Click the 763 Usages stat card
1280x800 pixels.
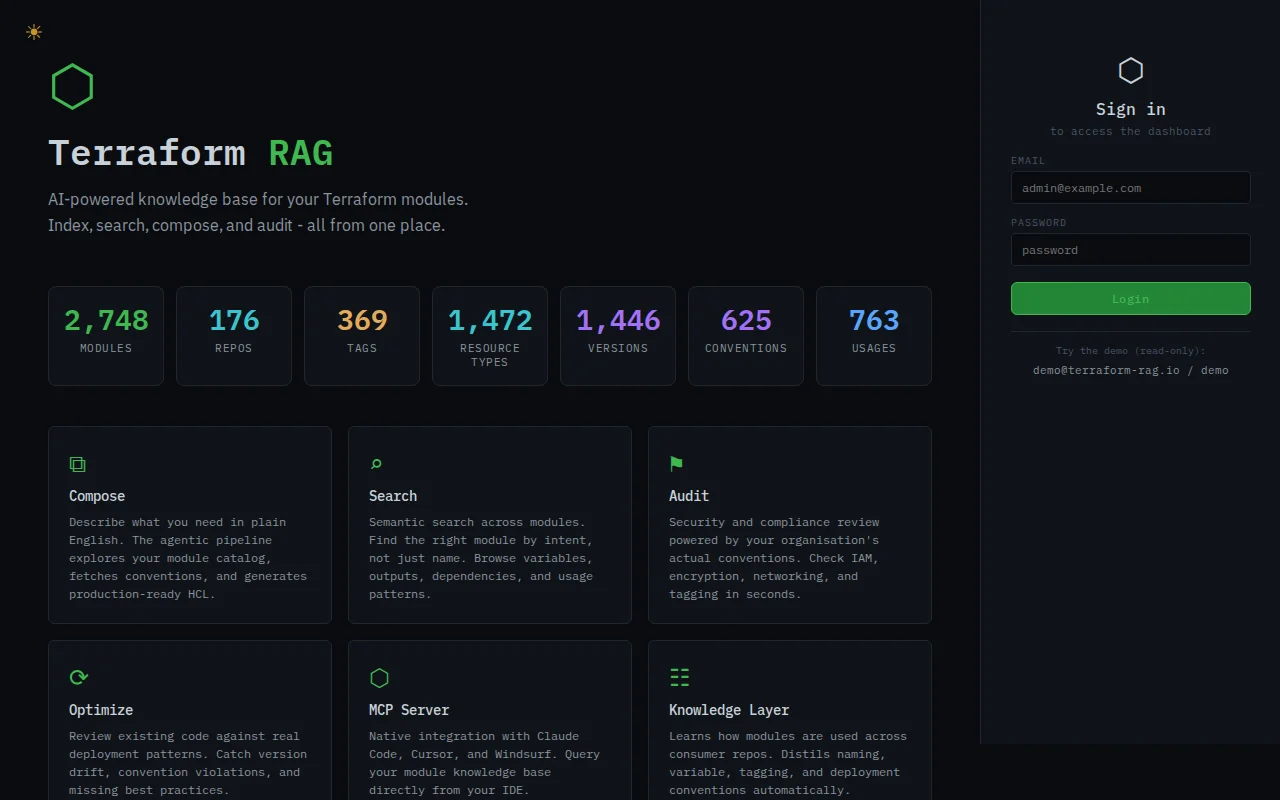[874, 336]
